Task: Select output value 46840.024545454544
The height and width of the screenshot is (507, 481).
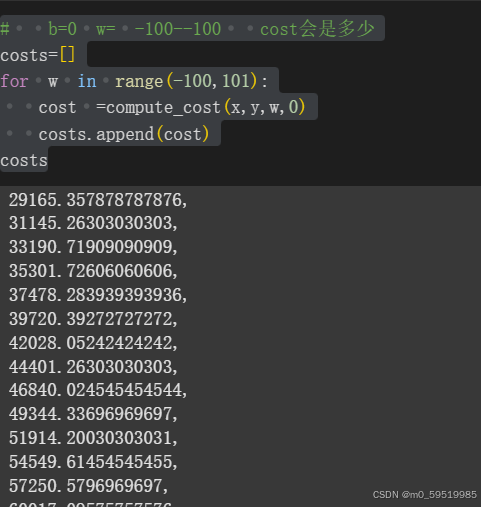Action: (x=98, y=390)
